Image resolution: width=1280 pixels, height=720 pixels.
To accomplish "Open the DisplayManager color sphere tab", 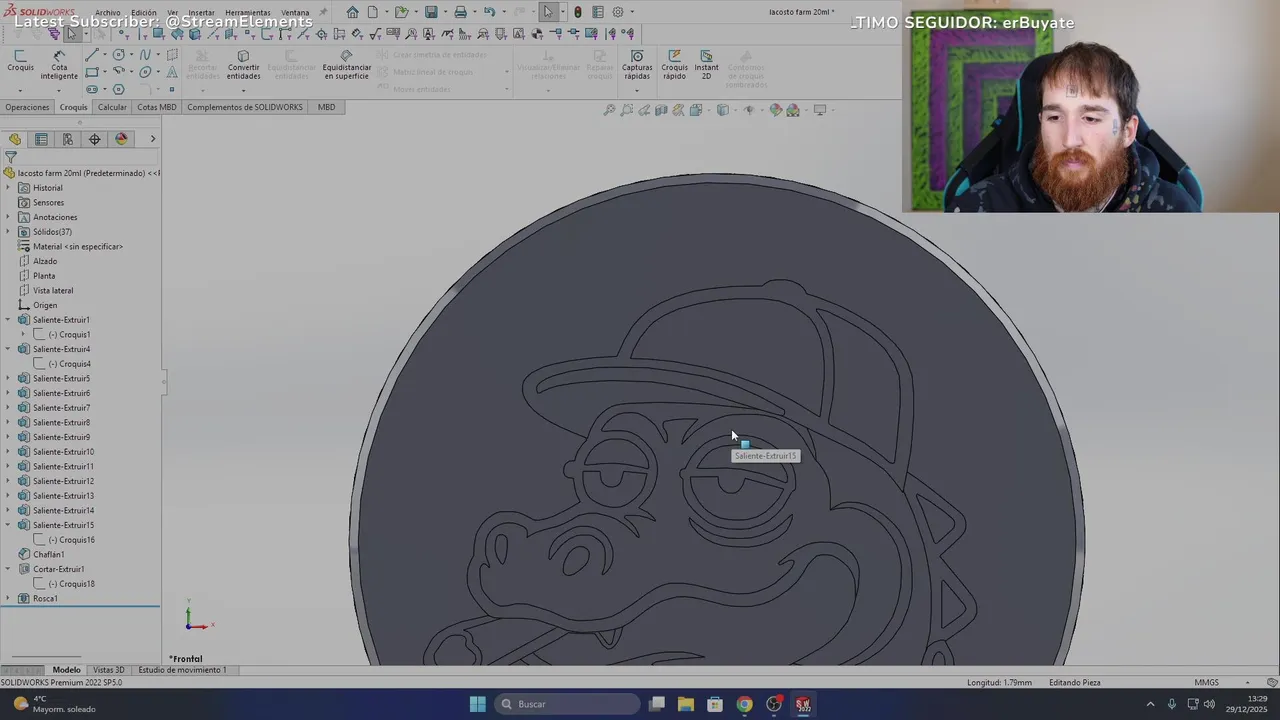I will 122,139.
